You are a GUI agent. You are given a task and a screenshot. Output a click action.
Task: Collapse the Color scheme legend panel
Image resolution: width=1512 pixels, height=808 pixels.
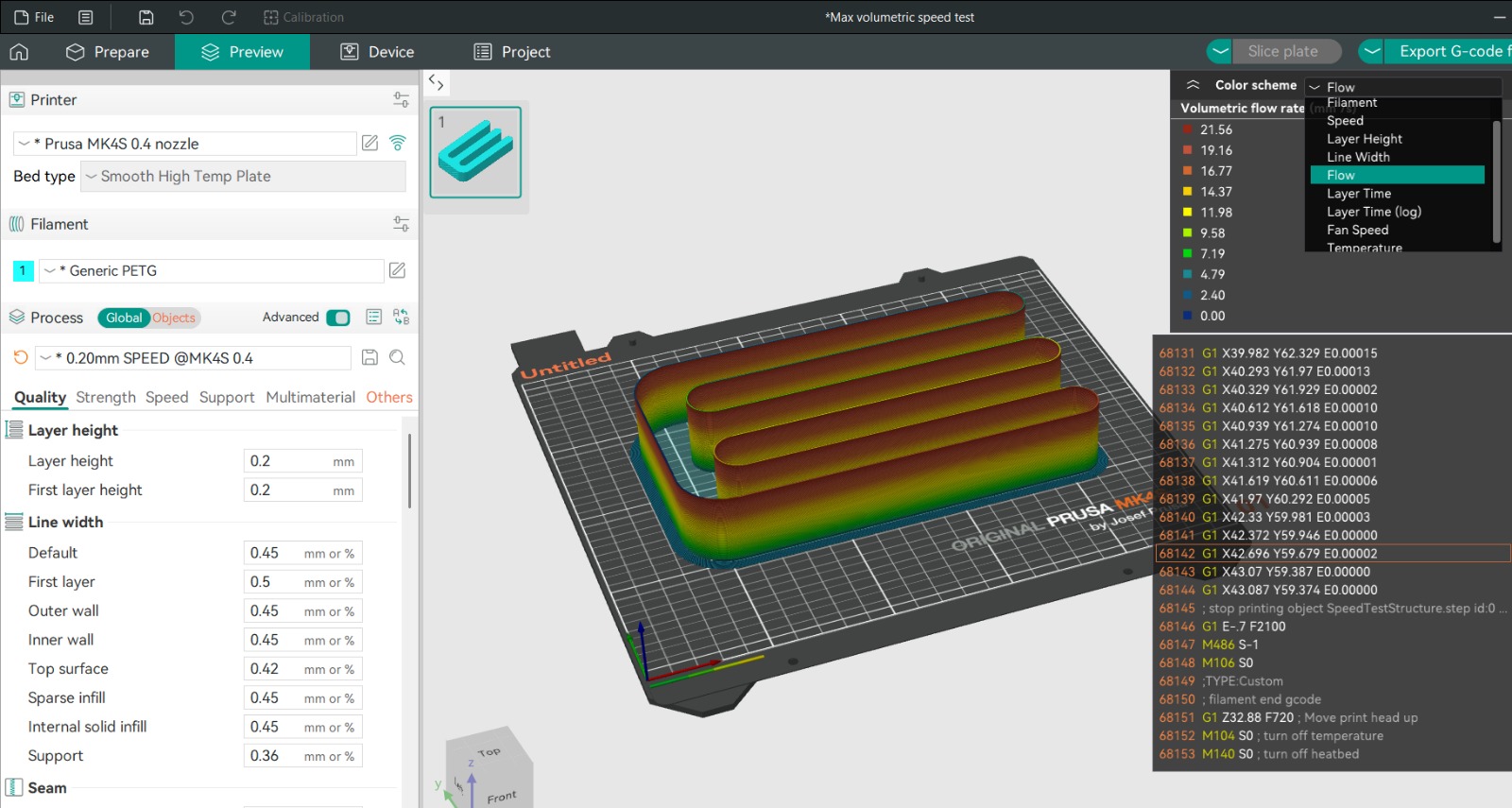[1193, 85]
